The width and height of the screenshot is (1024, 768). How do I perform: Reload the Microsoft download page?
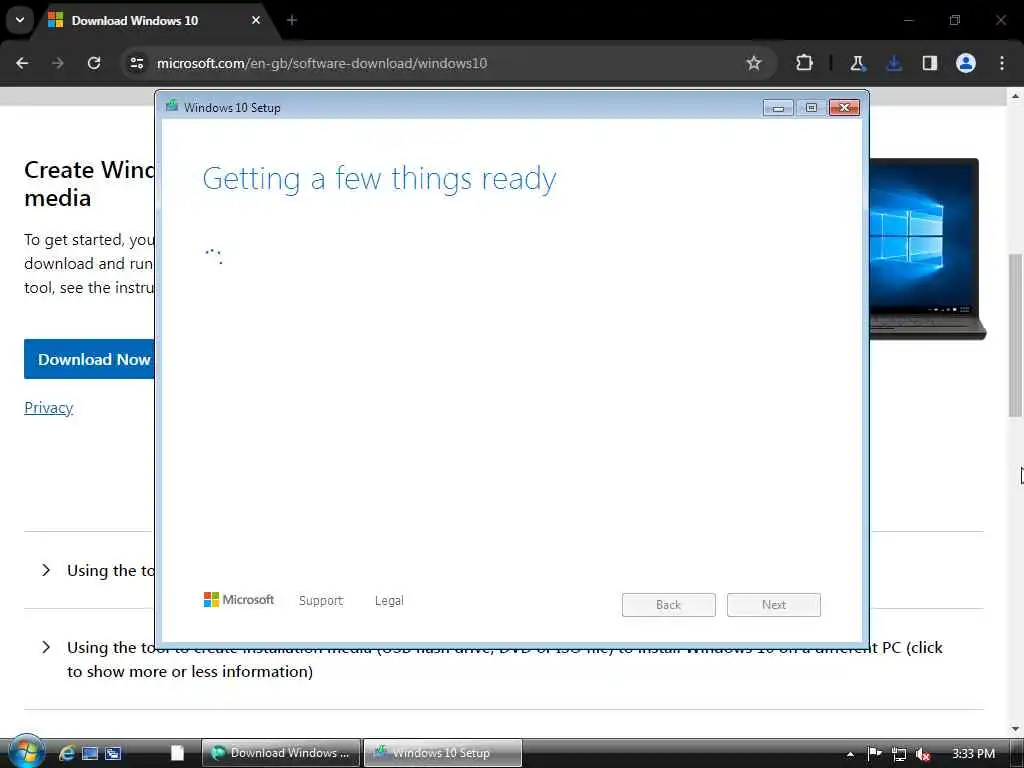pos(94,63)
